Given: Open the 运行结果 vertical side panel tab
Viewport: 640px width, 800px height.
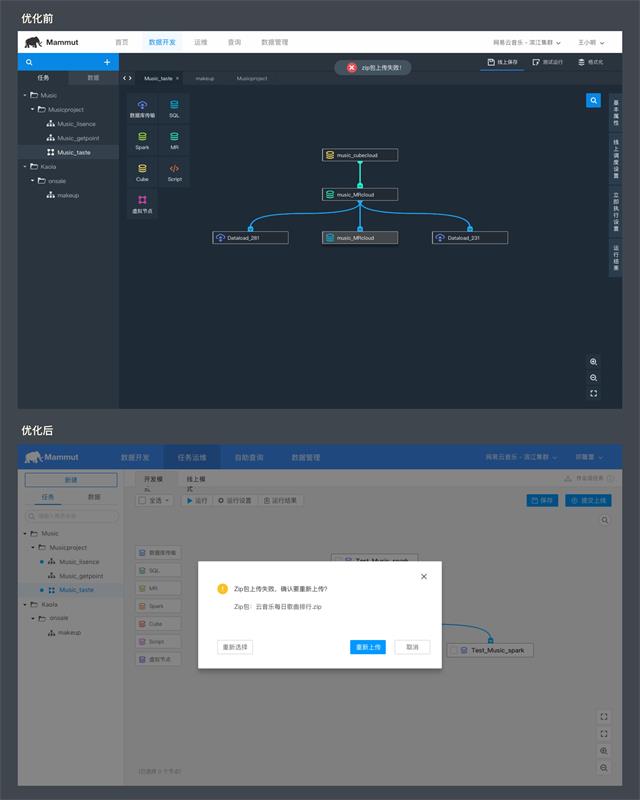Looking at the screenshot, I should pyautogui.click(x=616, y=258).
